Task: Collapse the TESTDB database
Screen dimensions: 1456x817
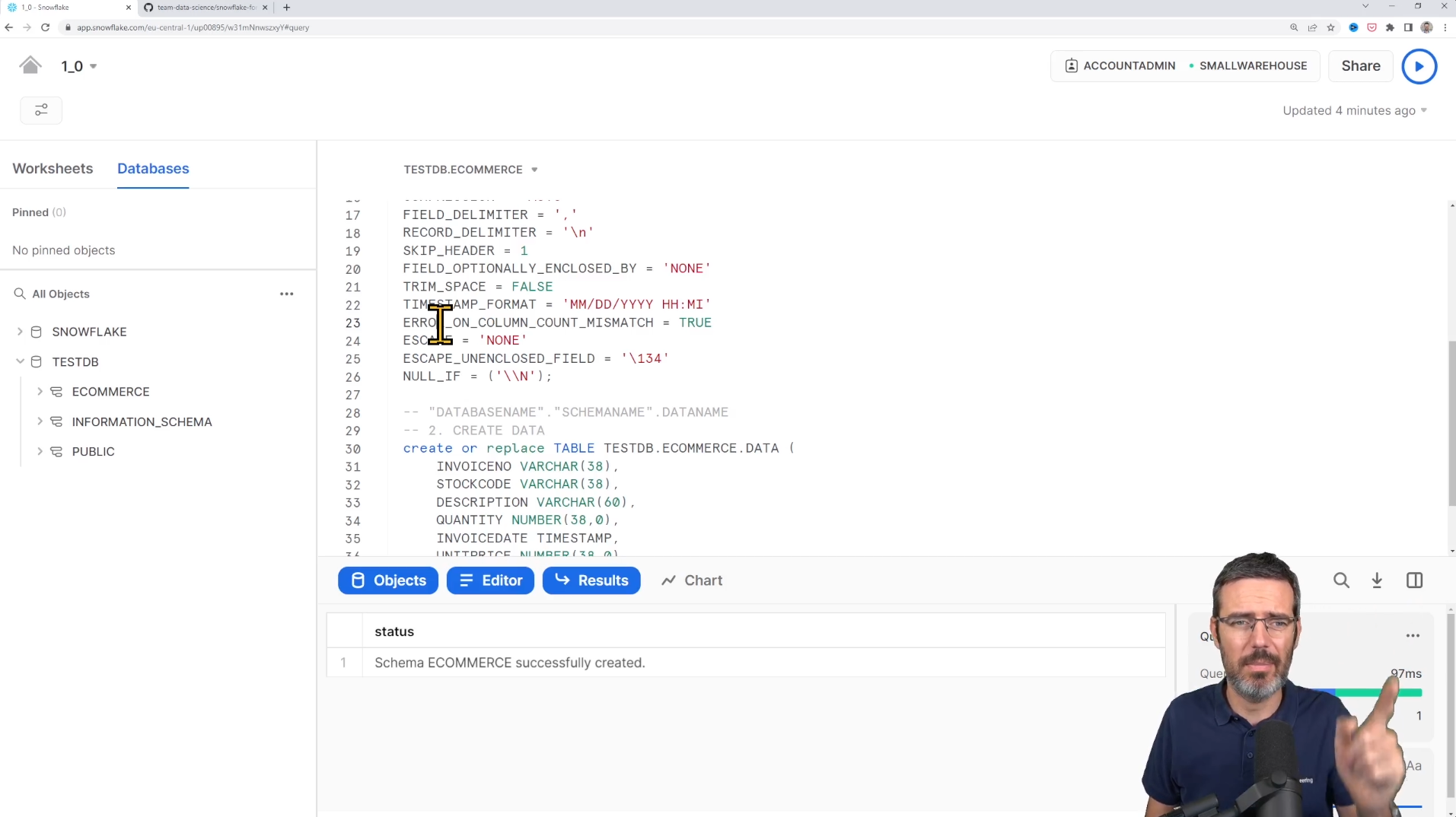Action: [x=20, y=361]
